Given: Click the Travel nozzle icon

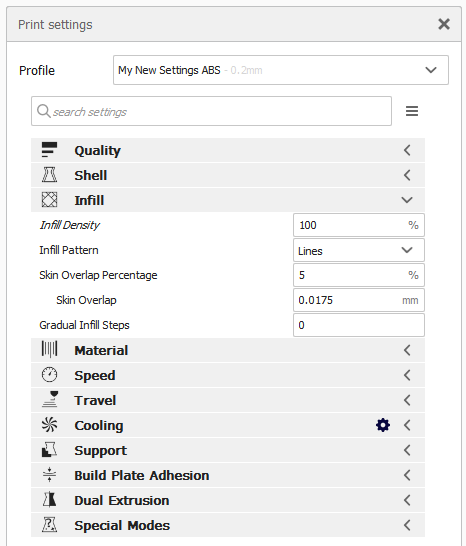Looking at the screenshot, I should click(50, 399).
